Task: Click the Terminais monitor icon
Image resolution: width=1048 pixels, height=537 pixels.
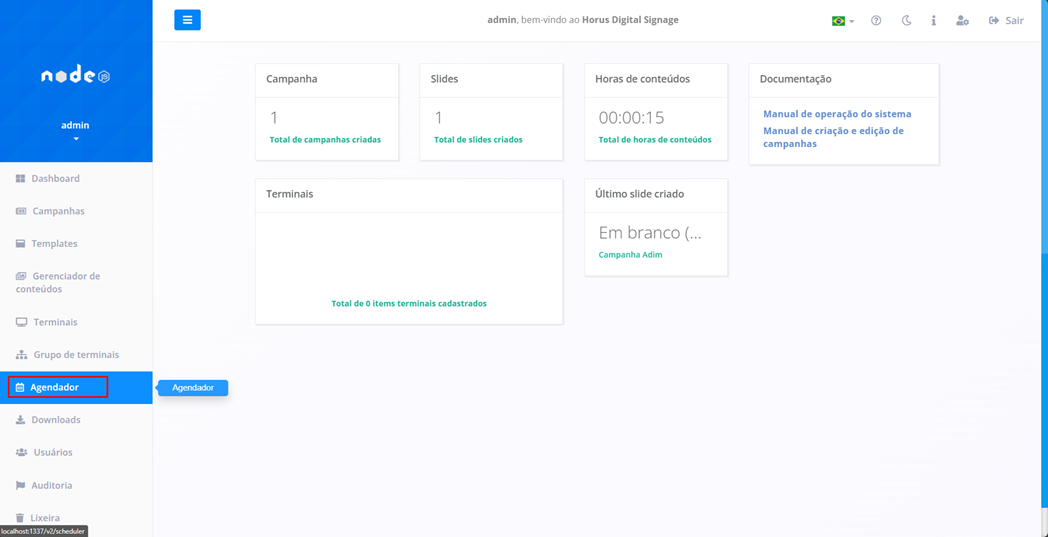Action: [x=21, y=322]
